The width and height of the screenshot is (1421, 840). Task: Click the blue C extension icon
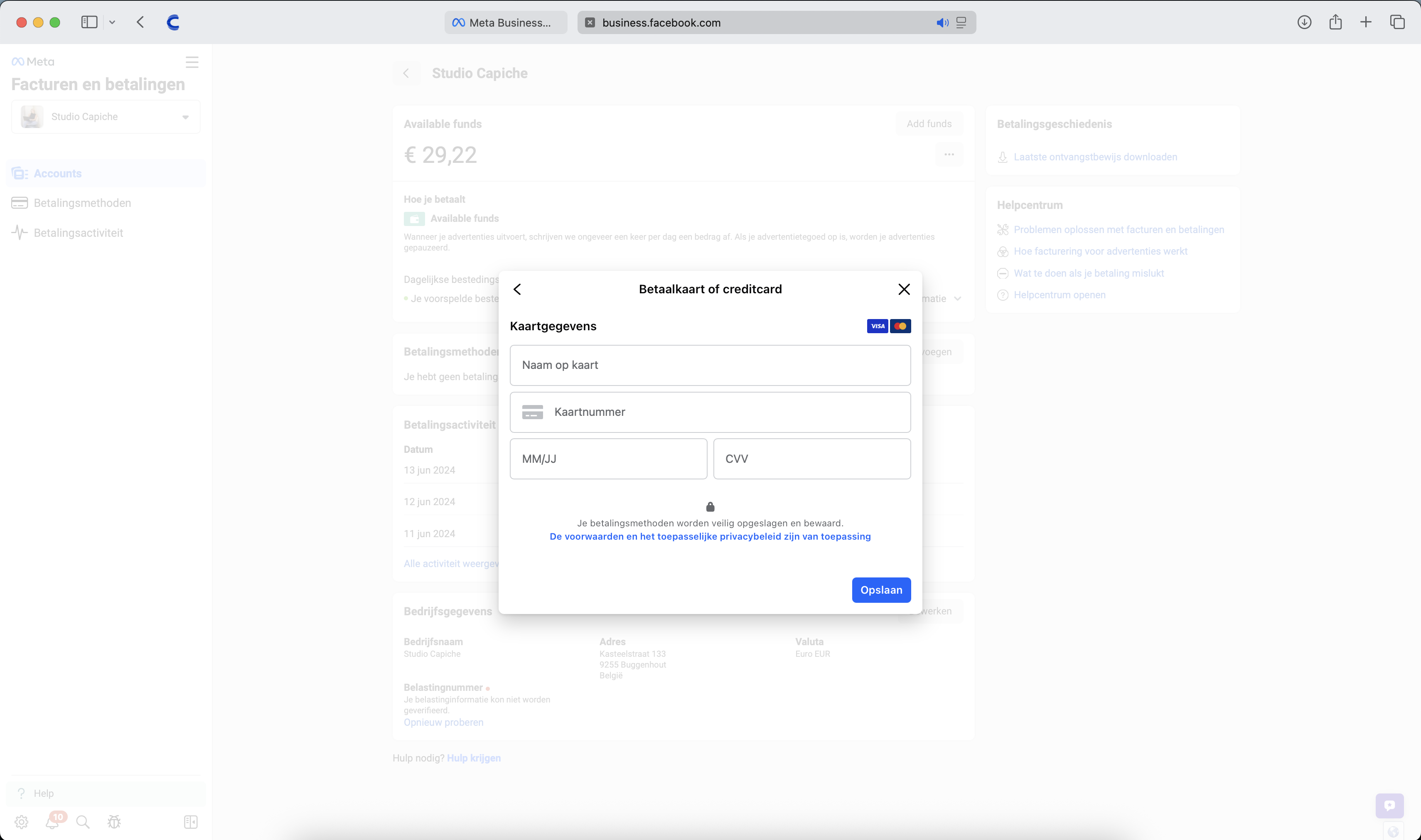pyautogui.click(x=173, y=22)
